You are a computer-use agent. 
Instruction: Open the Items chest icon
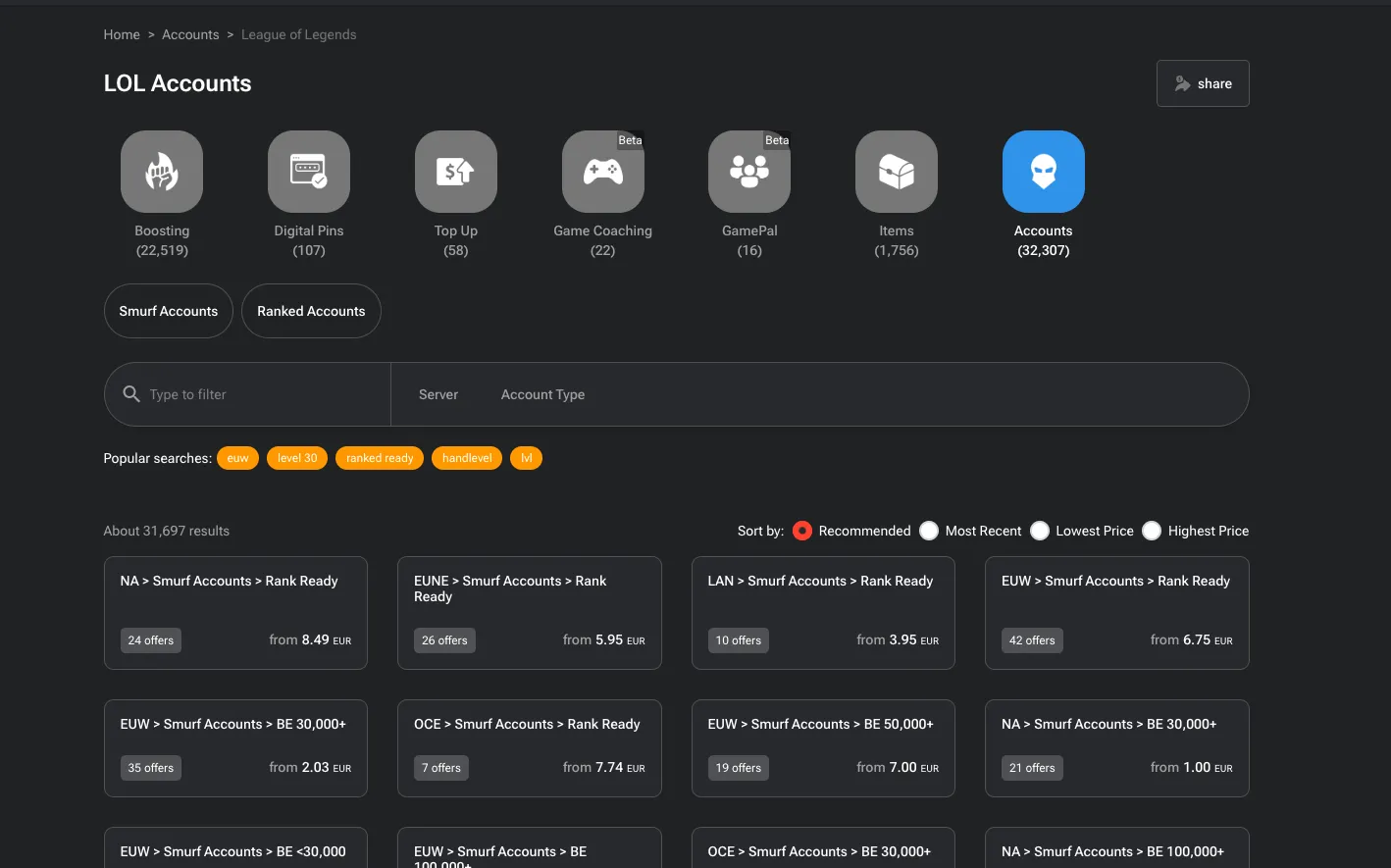(897, 172)
